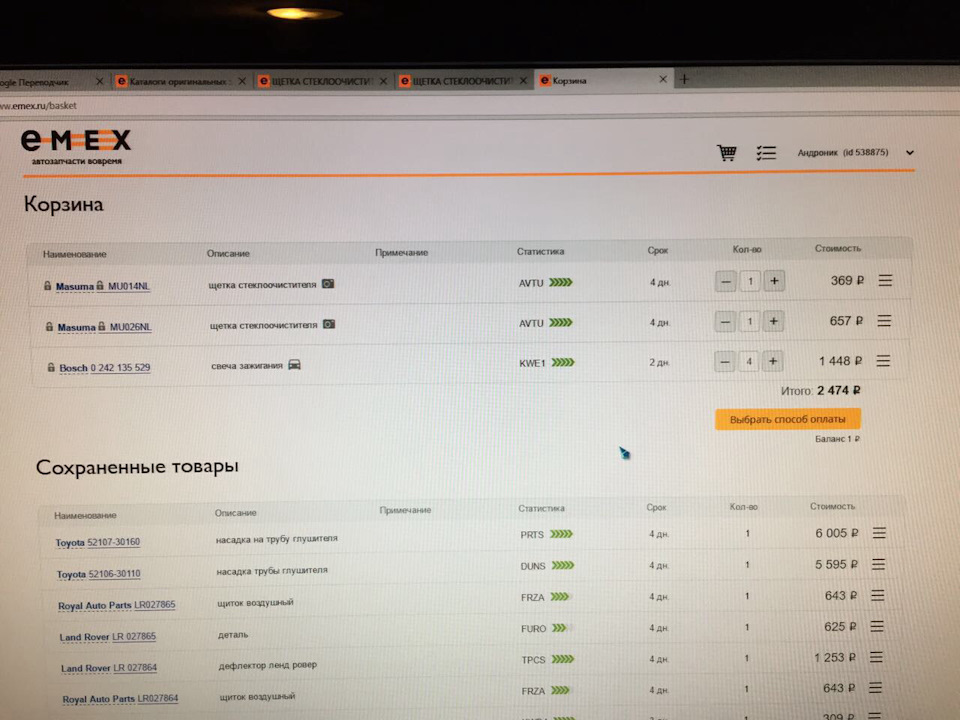The width and height of the screenshot is (960, 720).
Task: Open Royal Auto Parts LR027865 link
Action: [117, 606]
